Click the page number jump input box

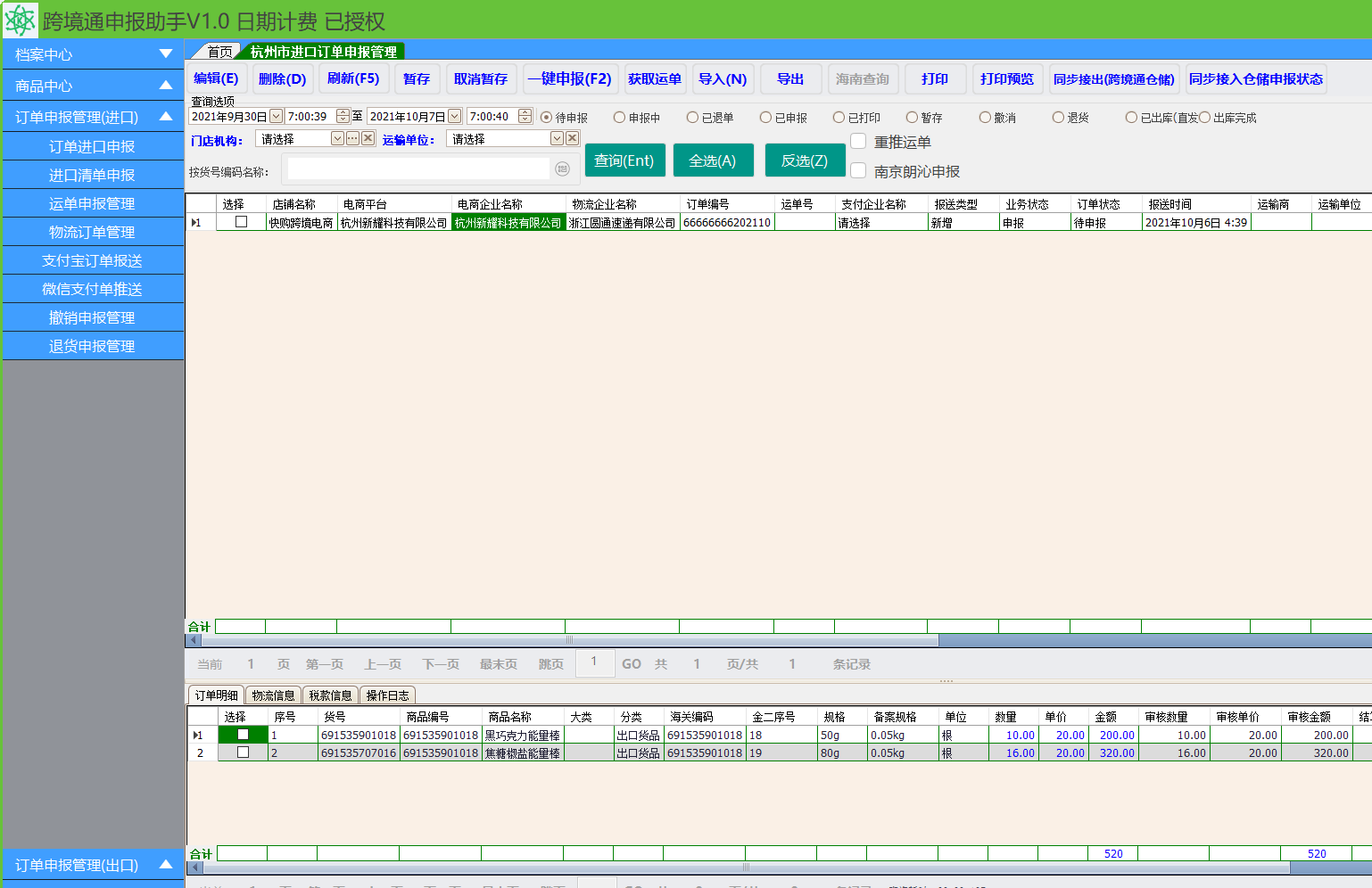(x=595, y=662)
